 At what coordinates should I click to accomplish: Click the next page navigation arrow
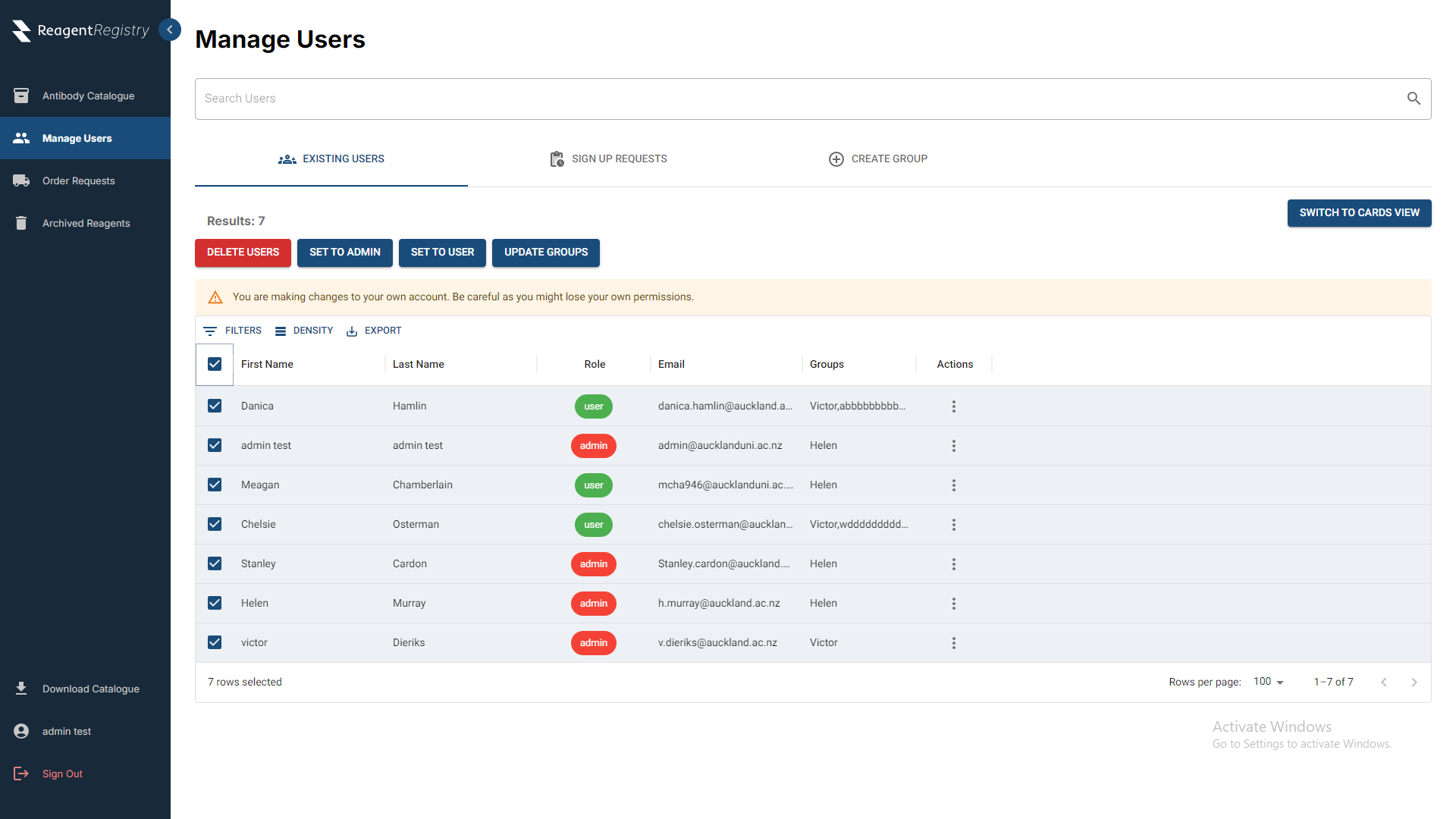1414,682
